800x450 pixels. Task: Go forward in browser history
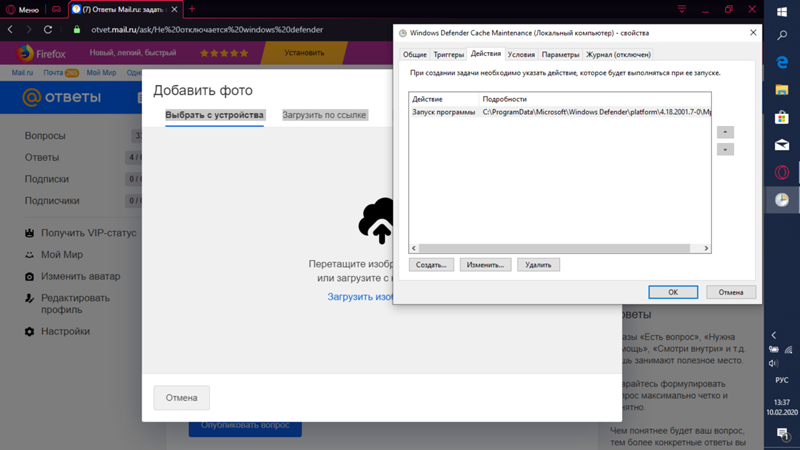tap(29, 30)
